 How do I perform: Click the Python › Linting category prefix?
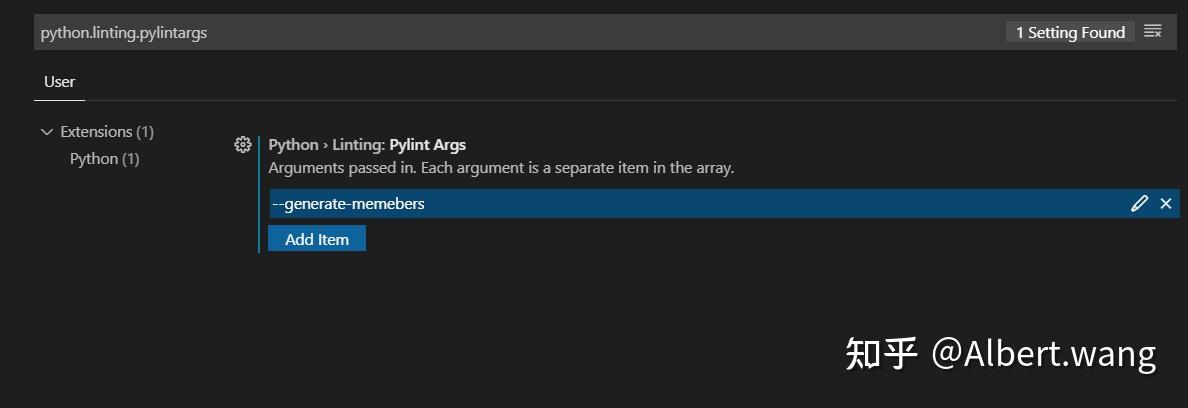click(x=326, y=145)
